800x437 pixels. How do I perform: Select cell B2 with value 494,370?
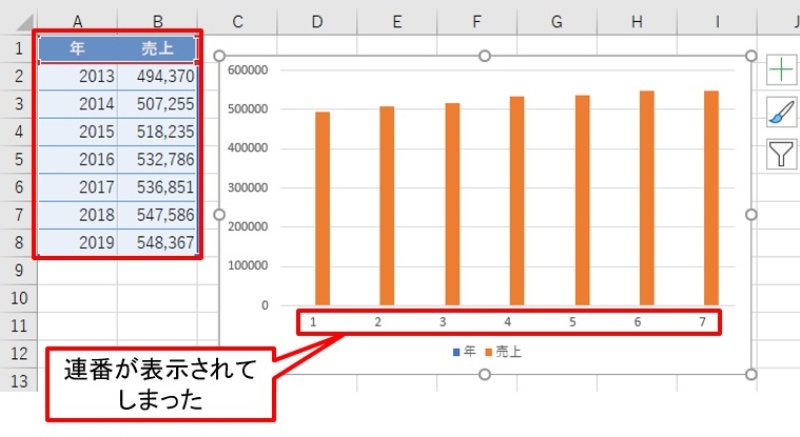[x=157, y=76]
